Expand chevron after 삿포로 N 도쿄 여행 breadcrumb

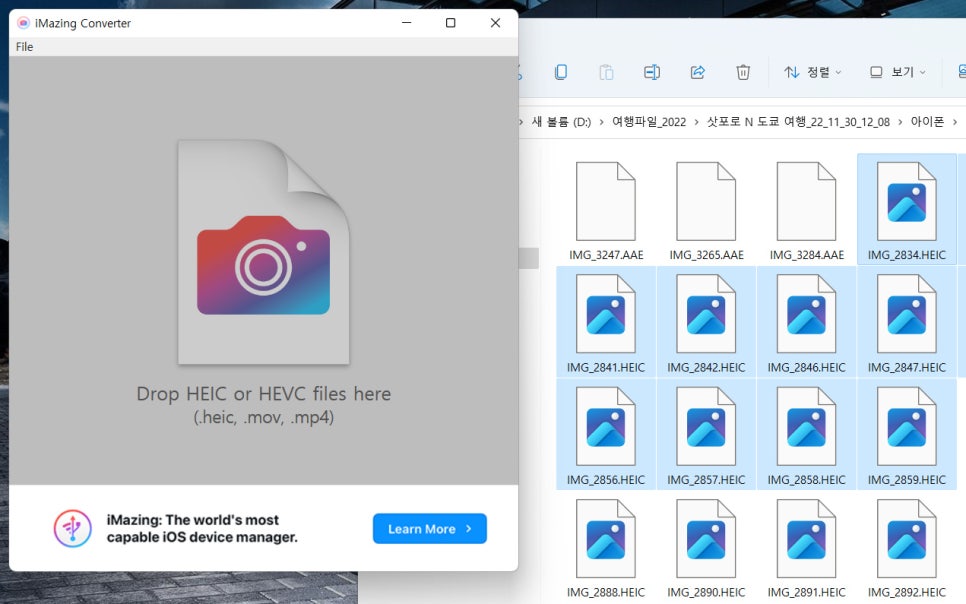(900, 122)
